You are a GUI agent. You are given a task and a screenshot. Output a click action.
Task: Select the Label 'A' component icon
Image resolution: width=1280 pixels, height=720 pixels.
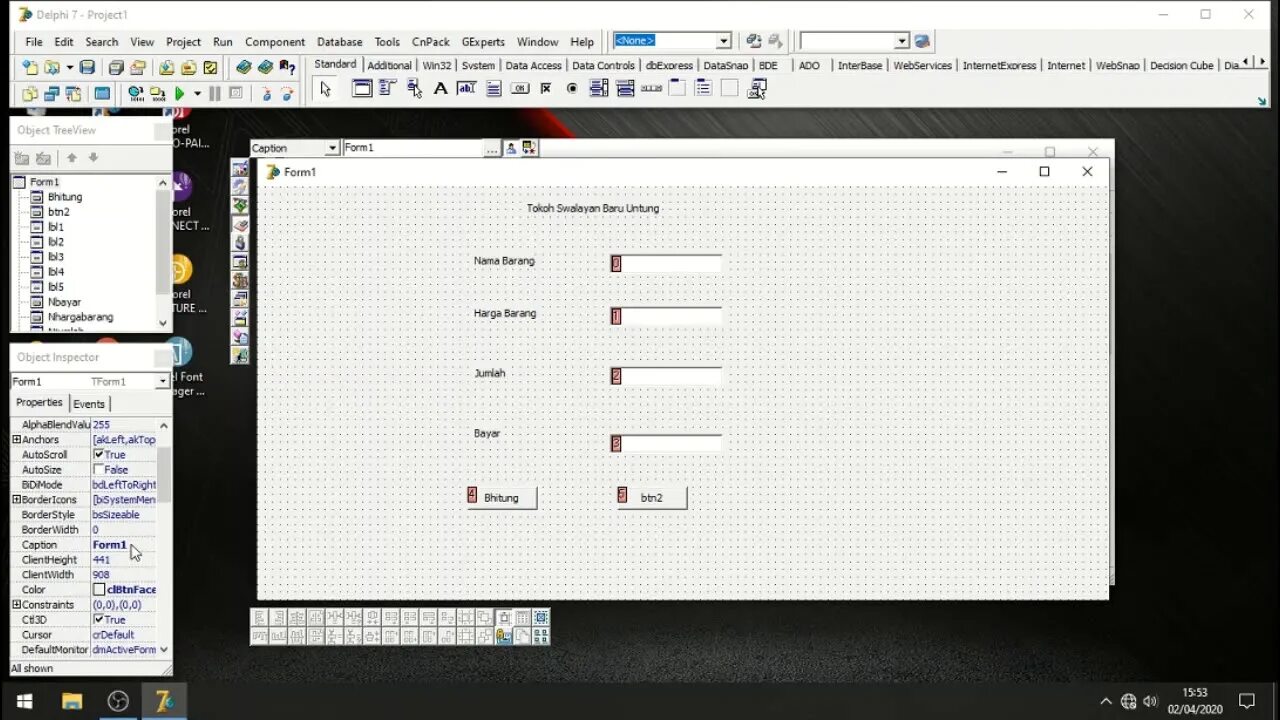[x=440, y=89]
